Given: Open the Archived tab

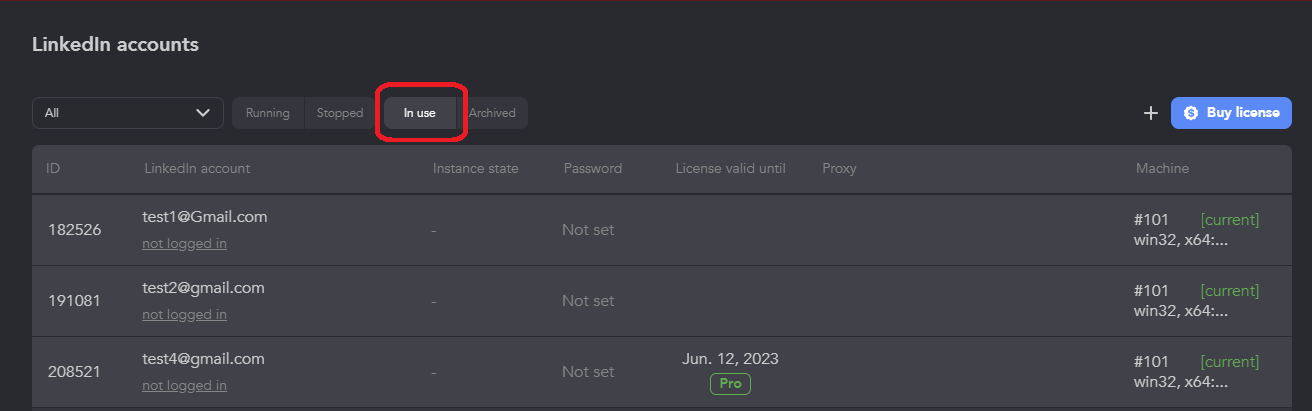Looking at the screenshot, I should (492, 113).
